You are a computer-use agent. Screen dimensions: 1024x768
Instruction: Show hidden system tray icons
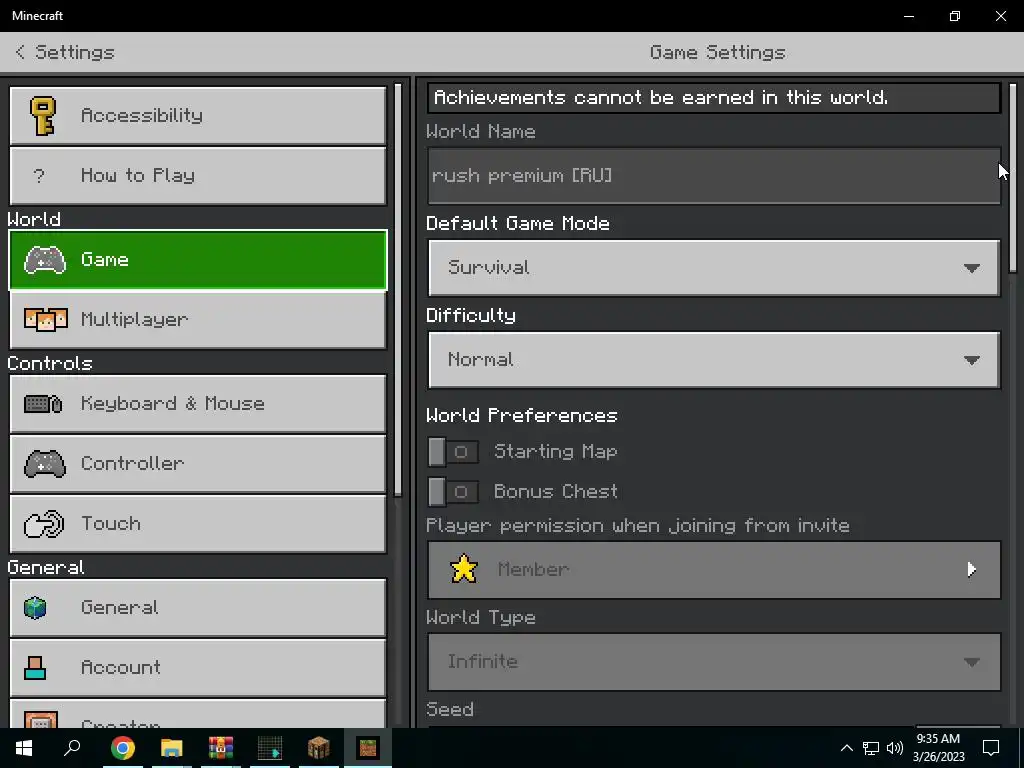[846, 748]
